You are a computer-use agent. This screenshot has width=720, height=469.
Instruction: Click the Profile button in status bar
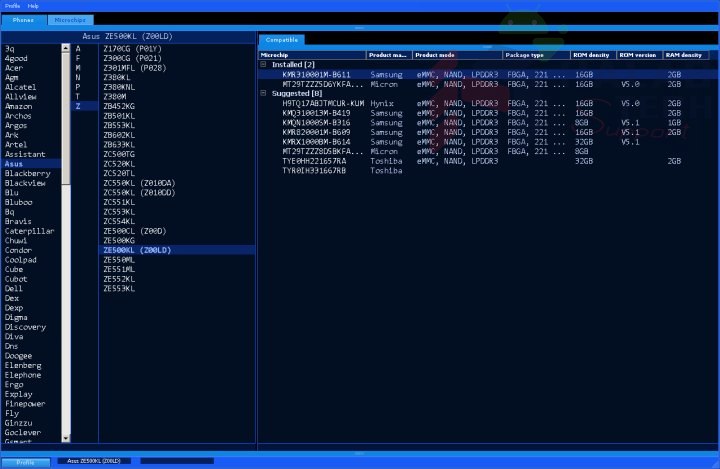coord(25,462)
